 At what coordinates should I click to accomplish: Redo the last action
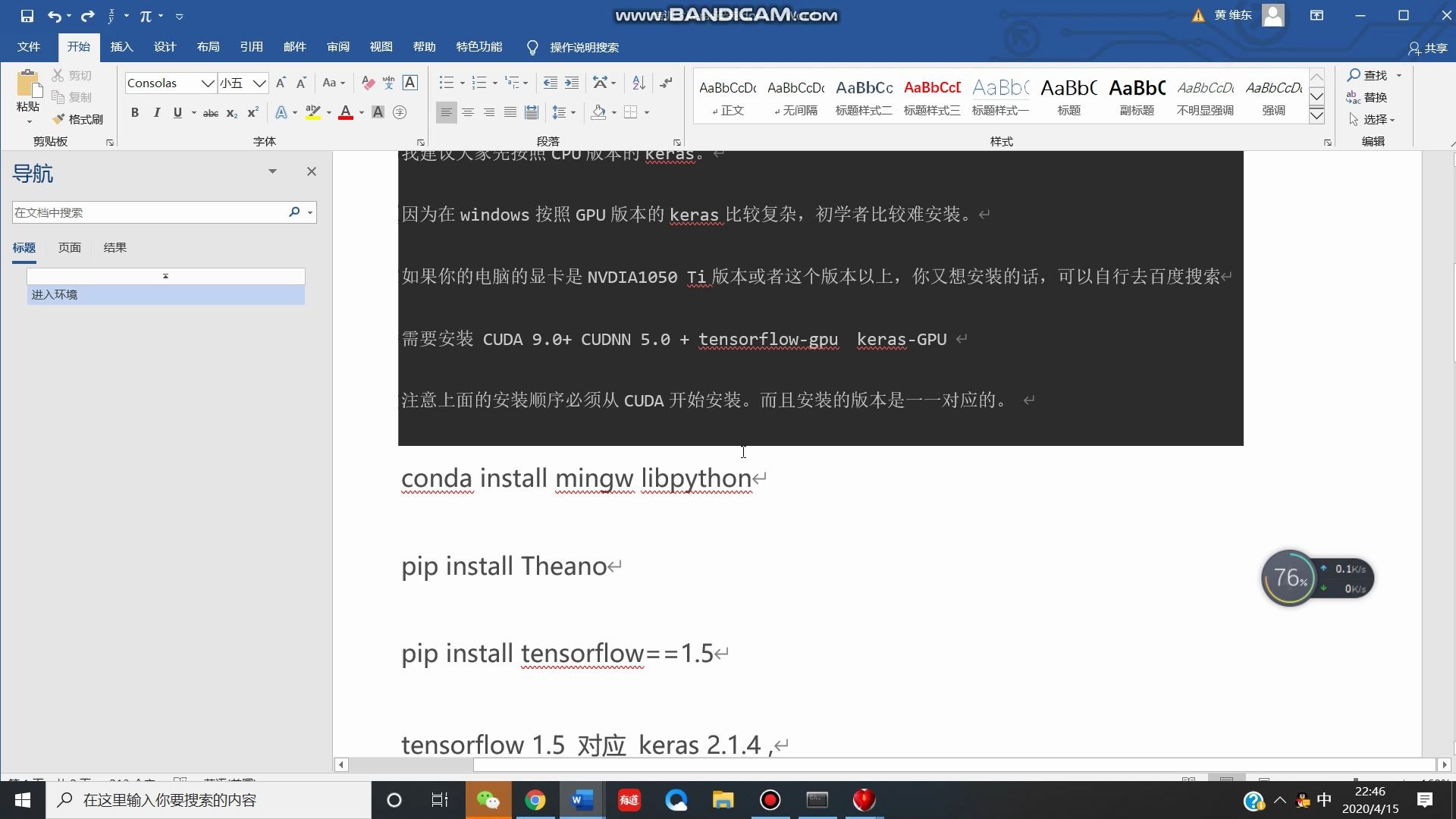click(x=87, y=15)
